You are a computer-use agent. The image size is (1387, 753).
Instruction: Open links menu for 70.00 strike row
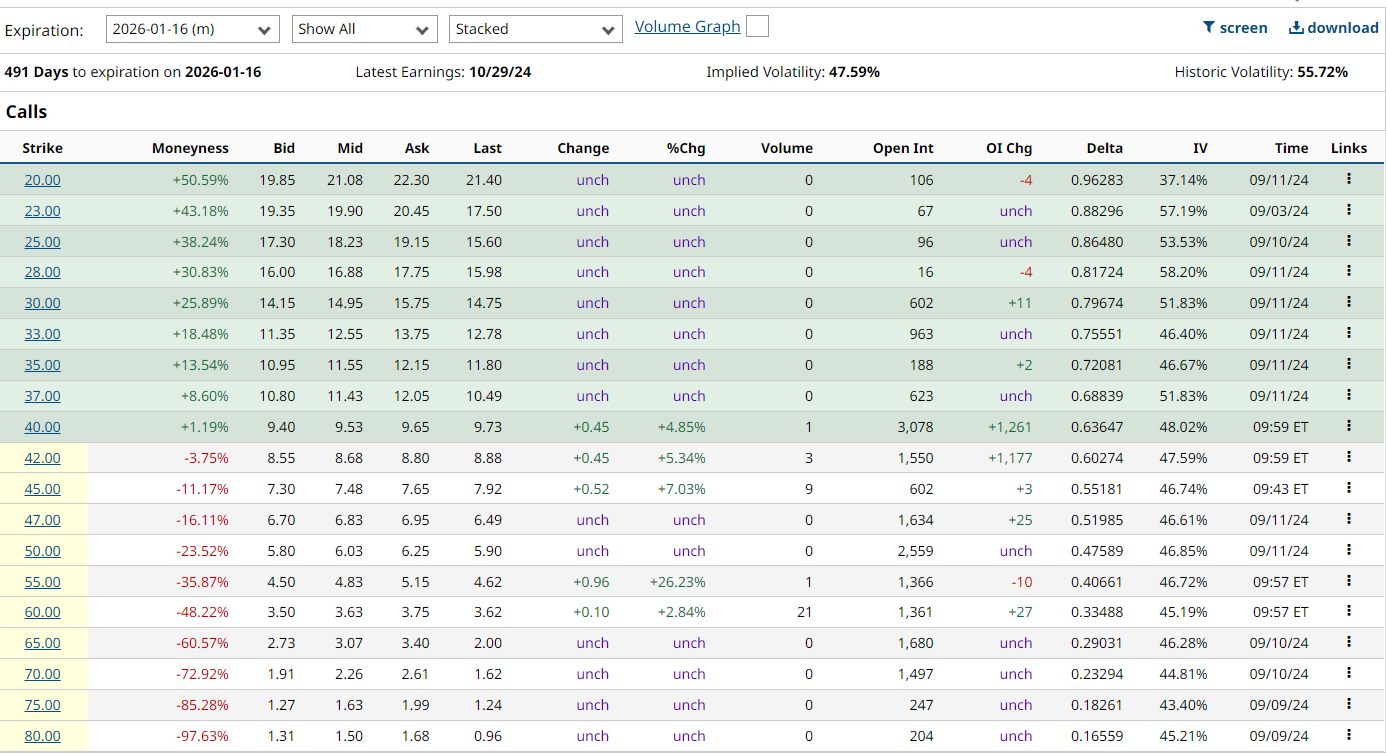1348,673
